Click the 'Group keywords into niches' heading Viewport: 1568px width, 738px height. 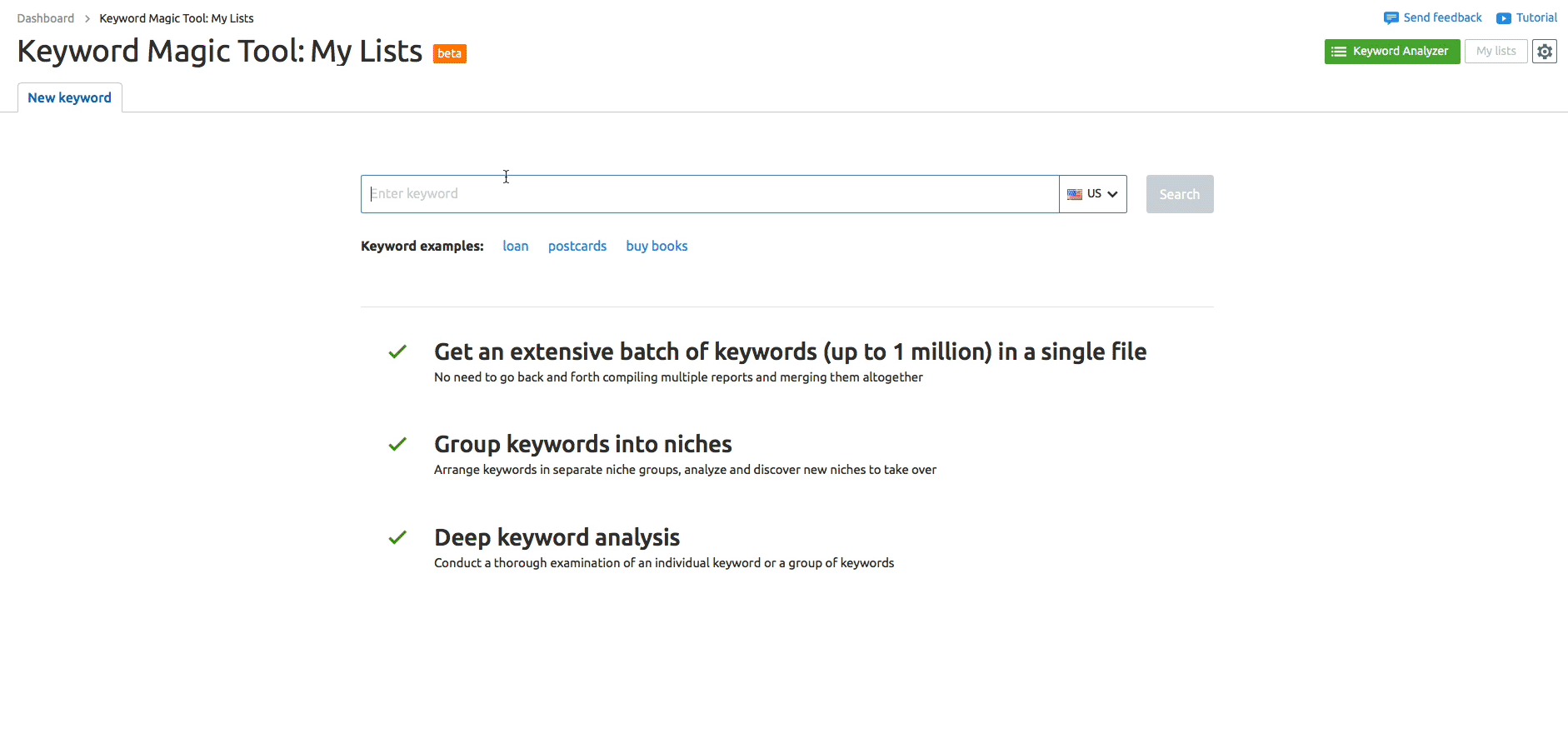pyautogui.click(x=583, y=444)
